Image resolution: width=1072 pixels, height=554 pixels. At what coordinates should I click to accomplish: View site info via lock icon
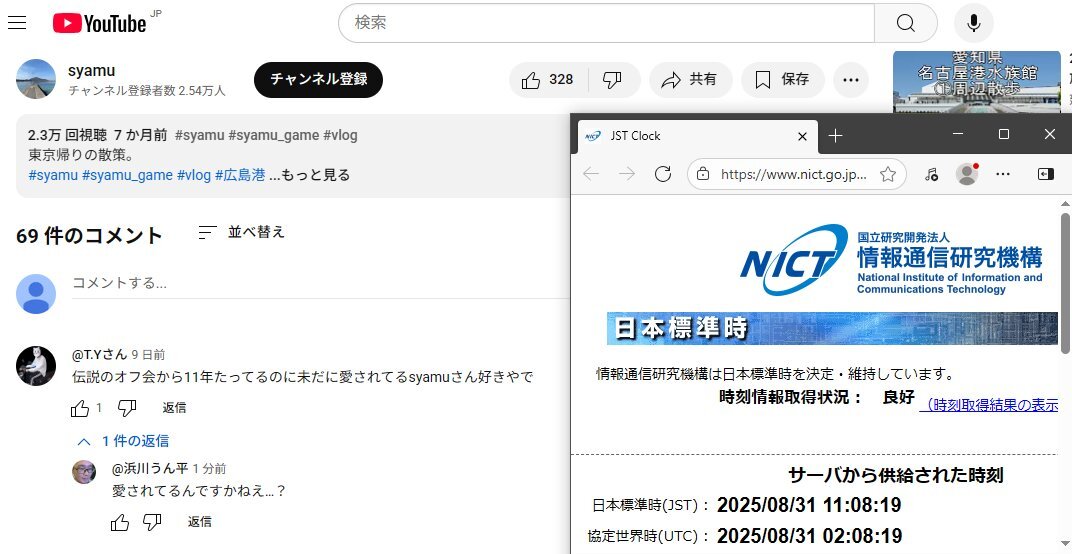(x=702, y=174)
